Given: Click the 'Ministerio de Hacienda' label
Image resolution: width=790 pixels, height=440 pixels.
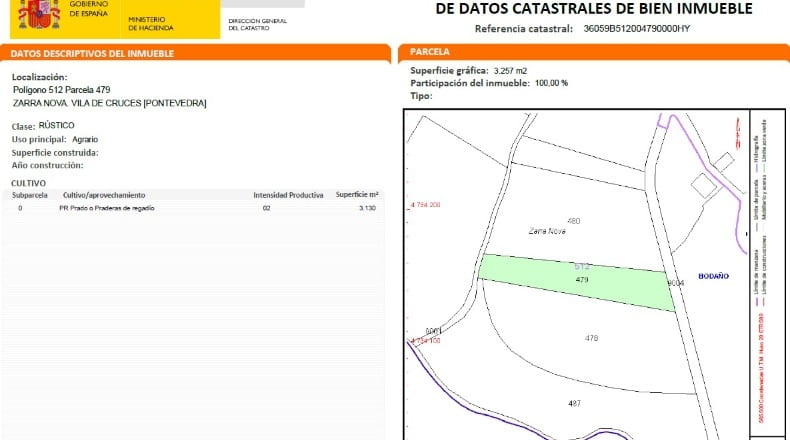Looking at the screenshot, I should 151,24.
